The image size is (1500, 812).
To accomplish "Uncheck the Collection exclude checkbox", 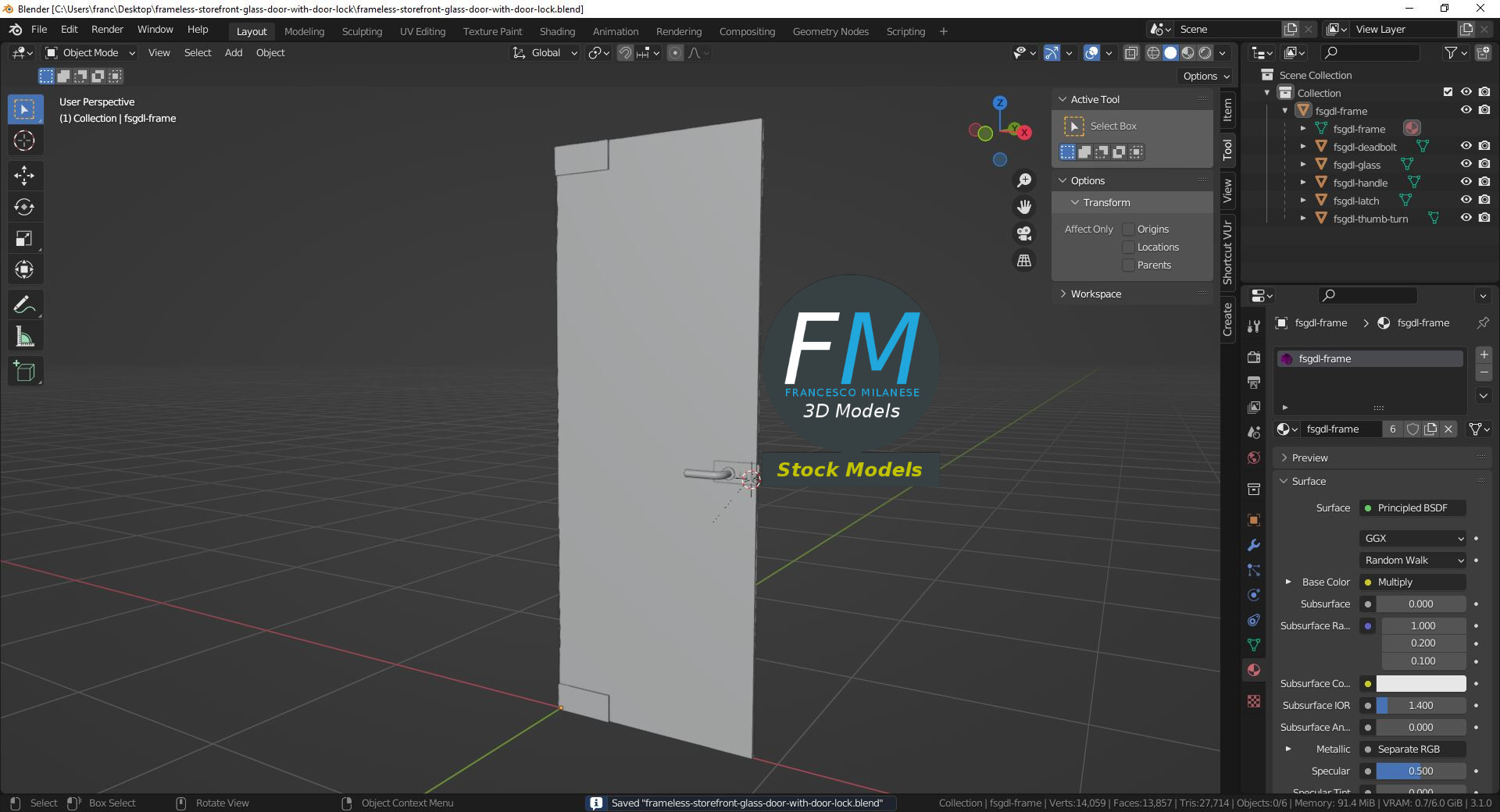I will coord(1448,92).
